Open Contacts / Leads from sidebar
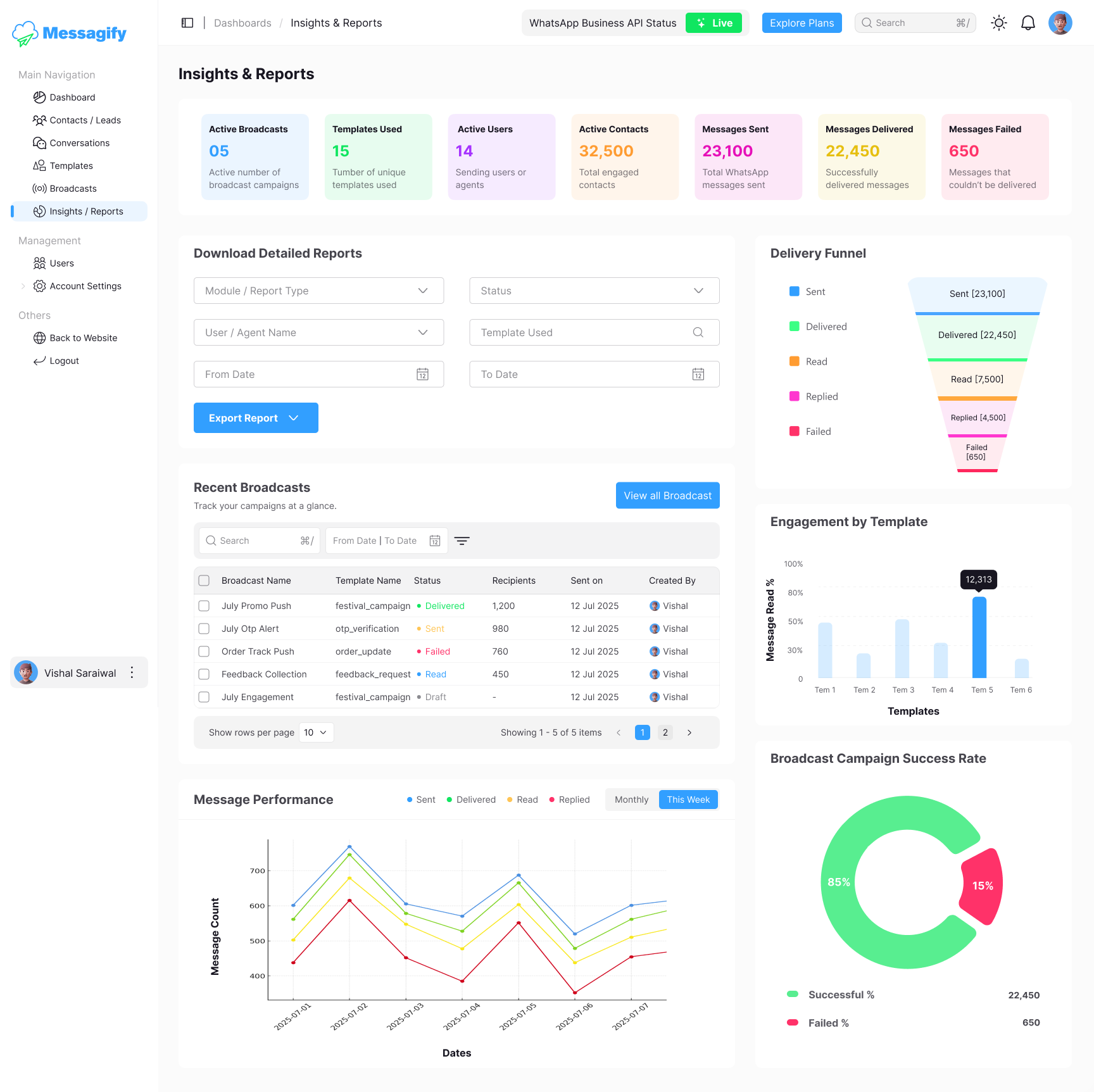The height and width of the screenshot is (1092, 1094). tap(85, 120)
